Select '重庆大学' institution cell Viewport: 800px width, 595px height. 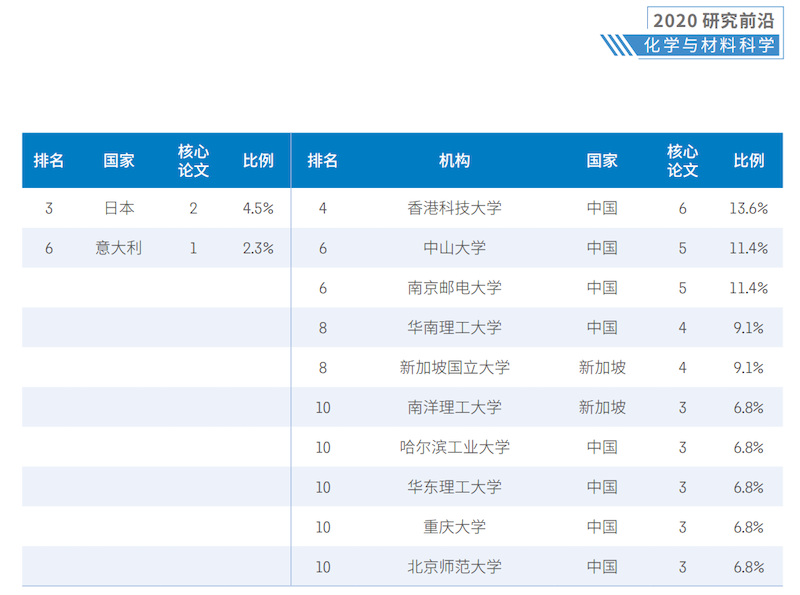454,527
